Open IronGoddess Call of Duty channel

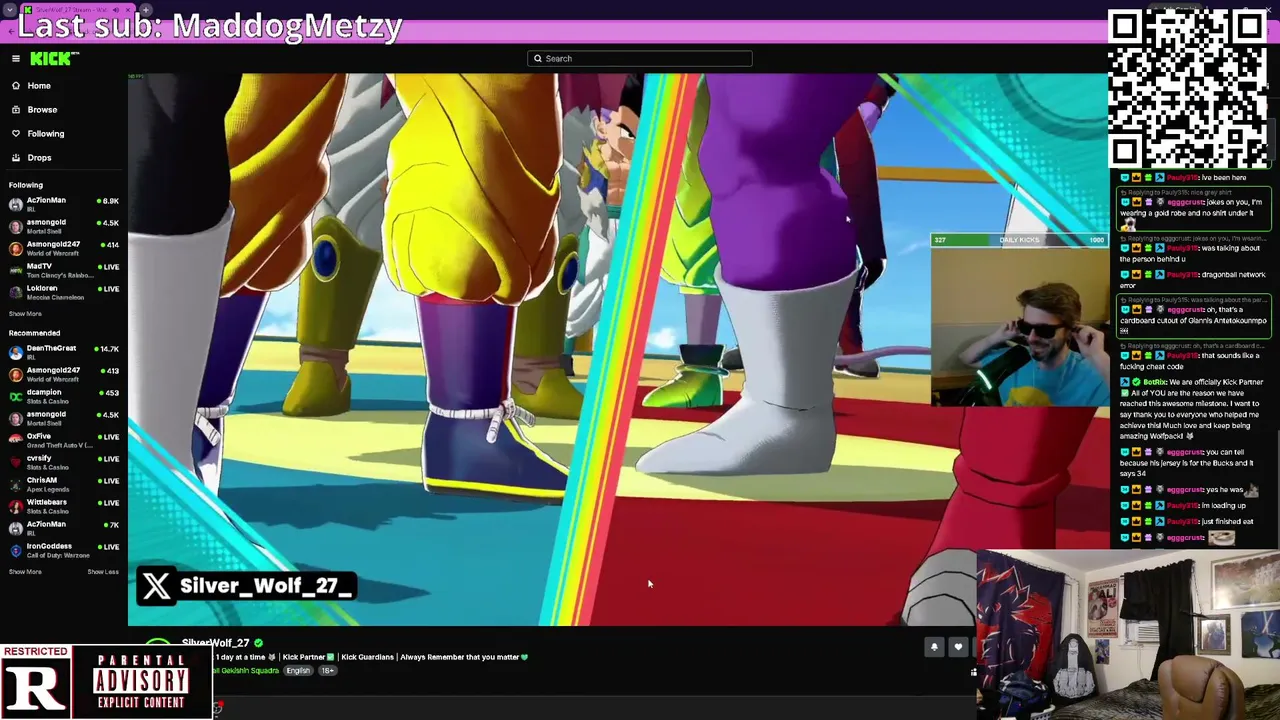pyautogui.click(x=64, y=550)
